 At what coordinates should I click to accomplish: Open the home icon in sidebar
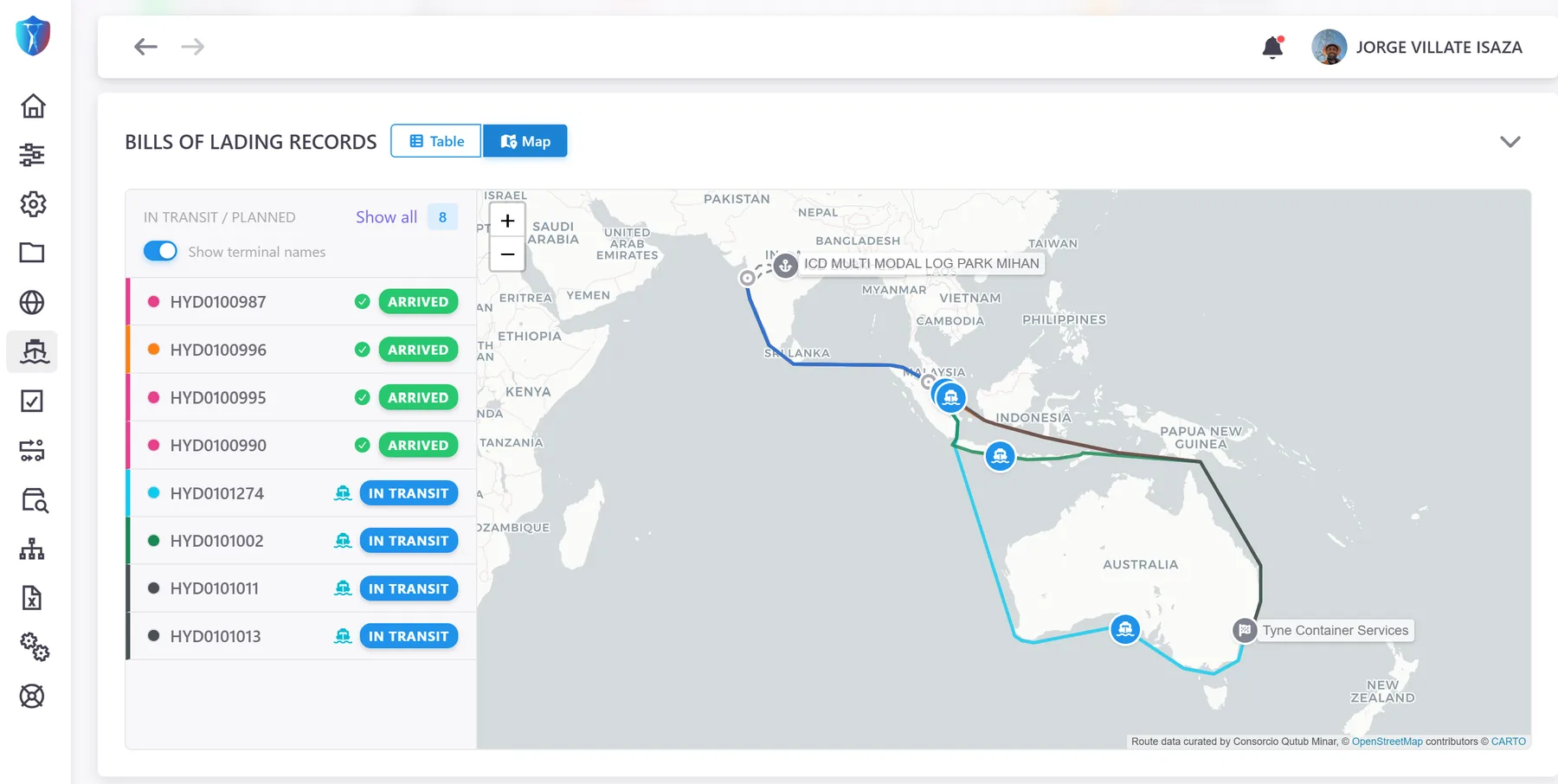[x=33, y=106]
